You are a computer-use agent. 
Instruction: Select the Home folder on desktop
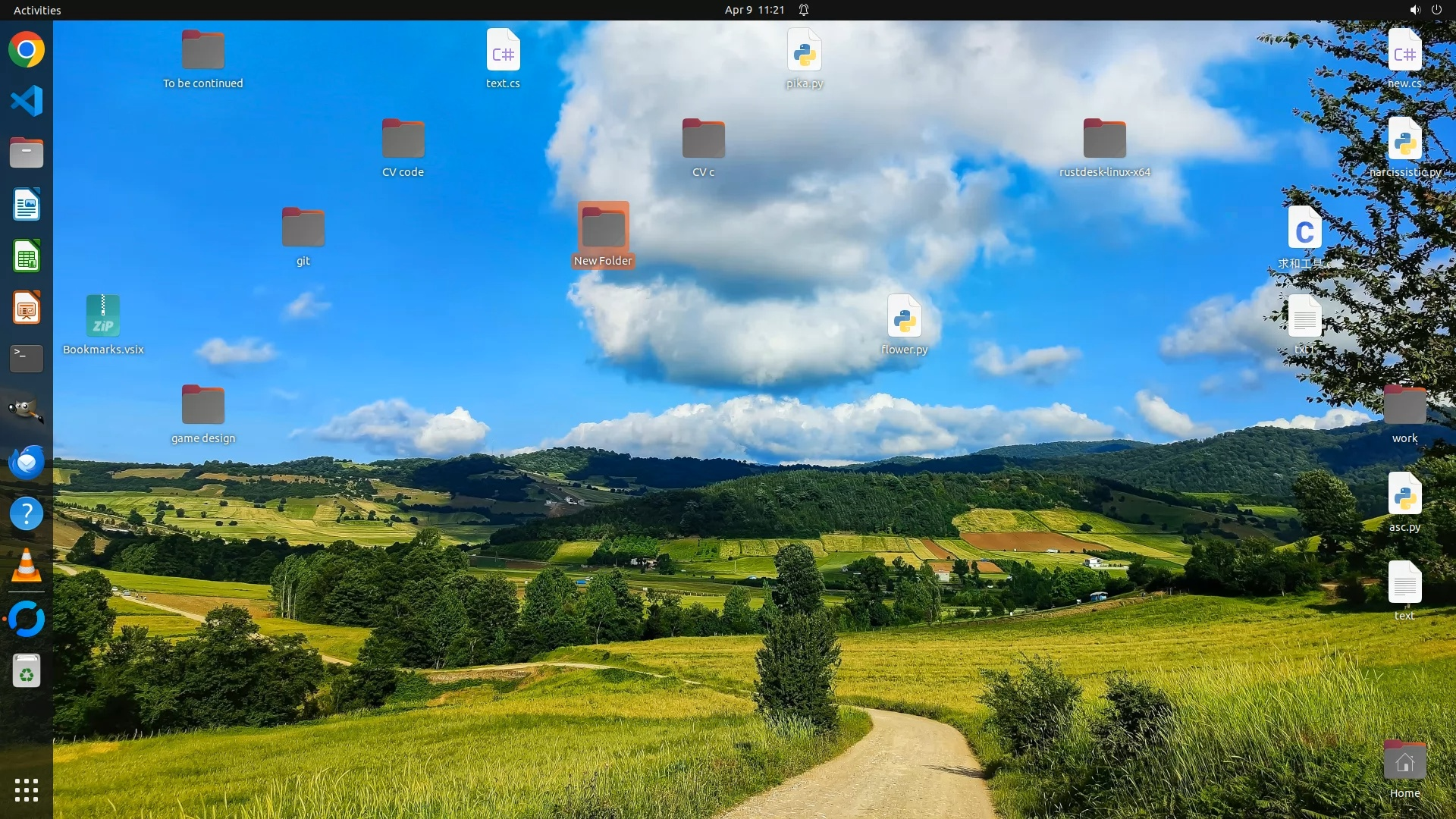pyautogui.click(x=1404, y=761)
